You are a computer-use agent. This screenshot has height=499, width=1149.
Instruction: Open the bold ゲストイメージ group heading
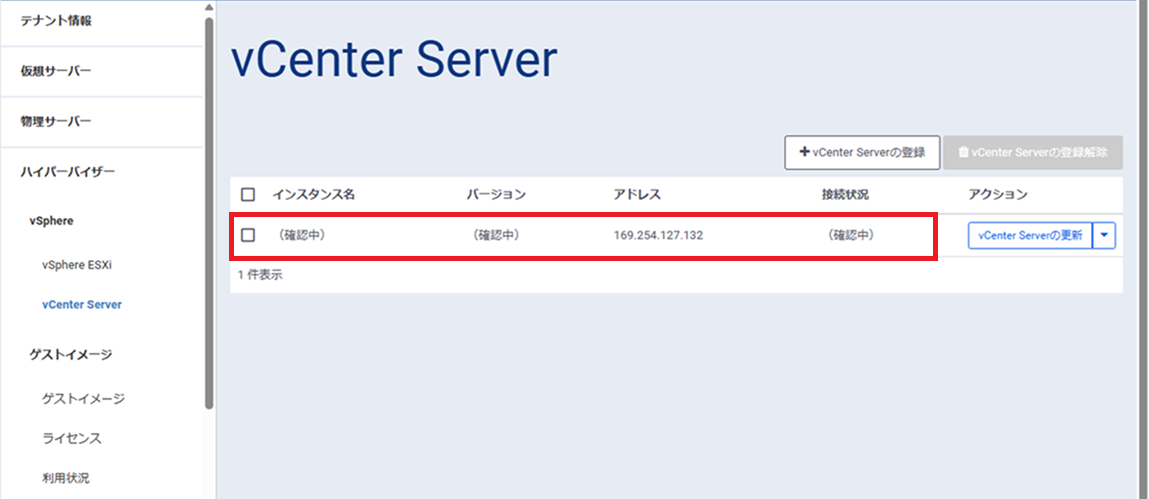coord(70,355)
